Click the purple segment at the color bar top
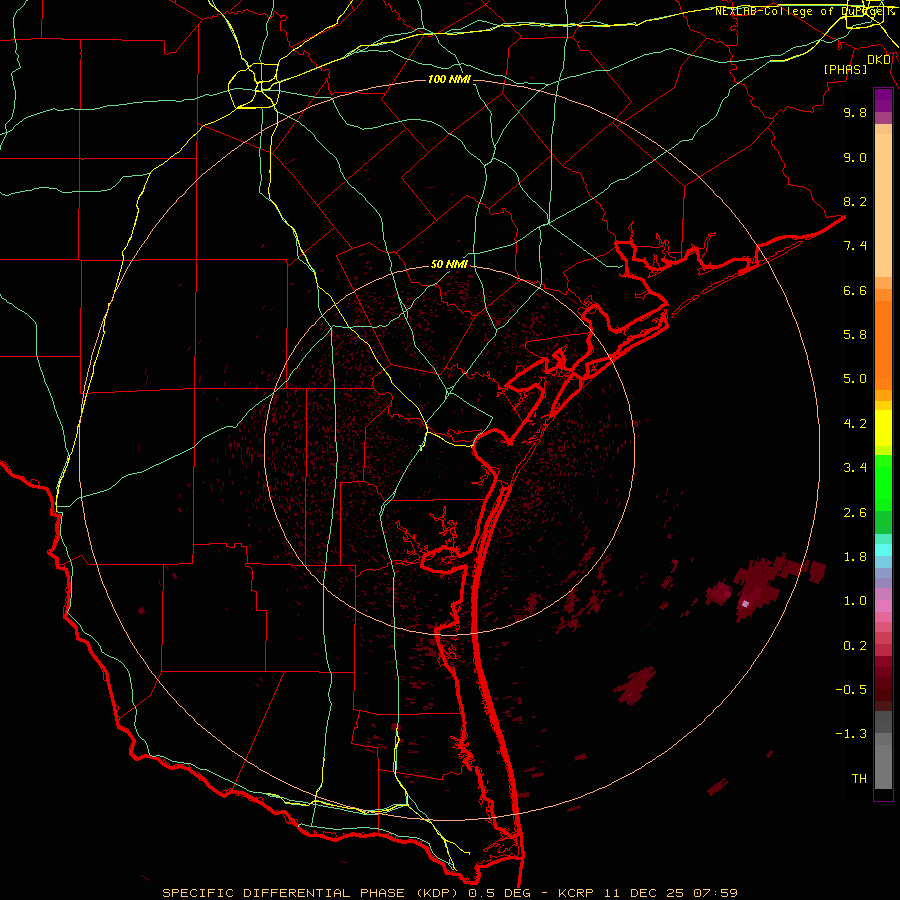The width and height of the screenshot is (900, 900). tap(883, 100)
